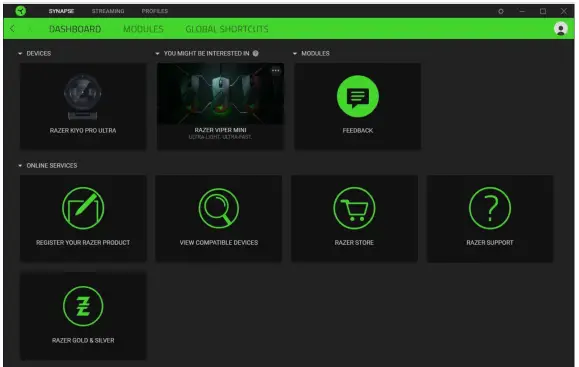Viewport: 579px width, 367px height.
Task: Click the Razer Support label
Action: coord(490,243)
